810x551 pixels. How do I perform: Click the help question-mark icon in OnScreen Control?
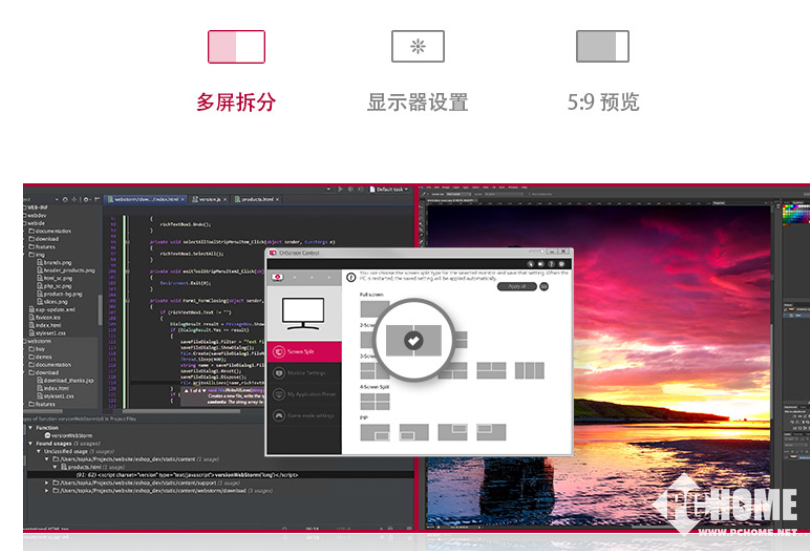pos(551,264)
